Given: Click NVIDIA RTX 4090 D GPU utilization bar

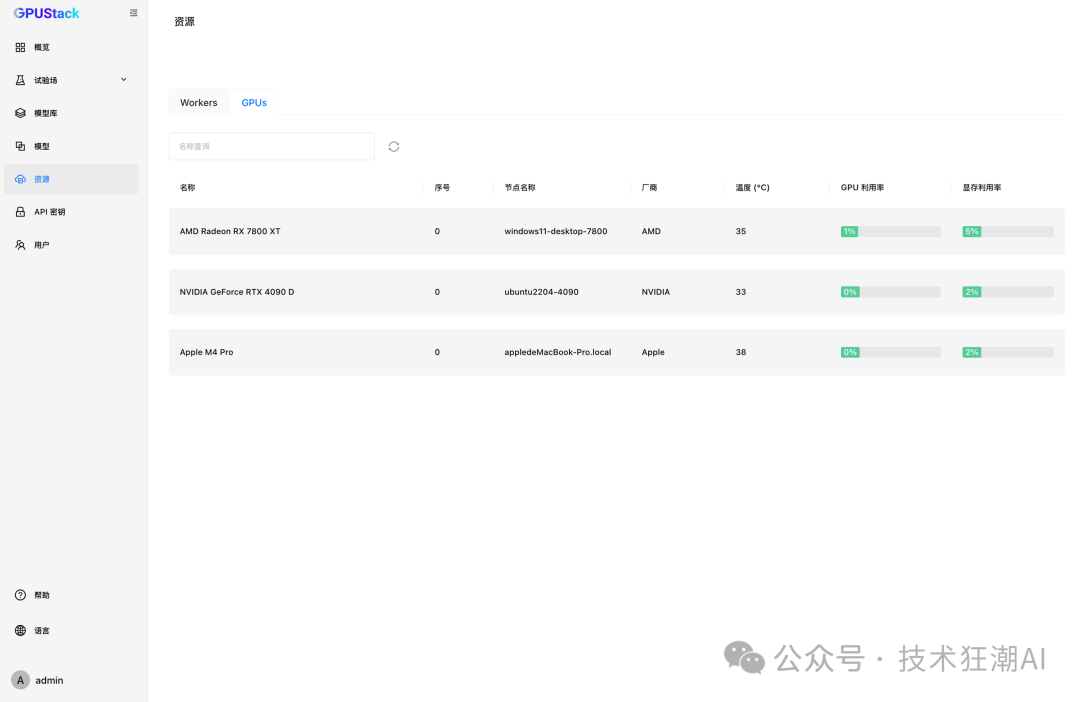Looking at the screenshot, I should point(891,292).
